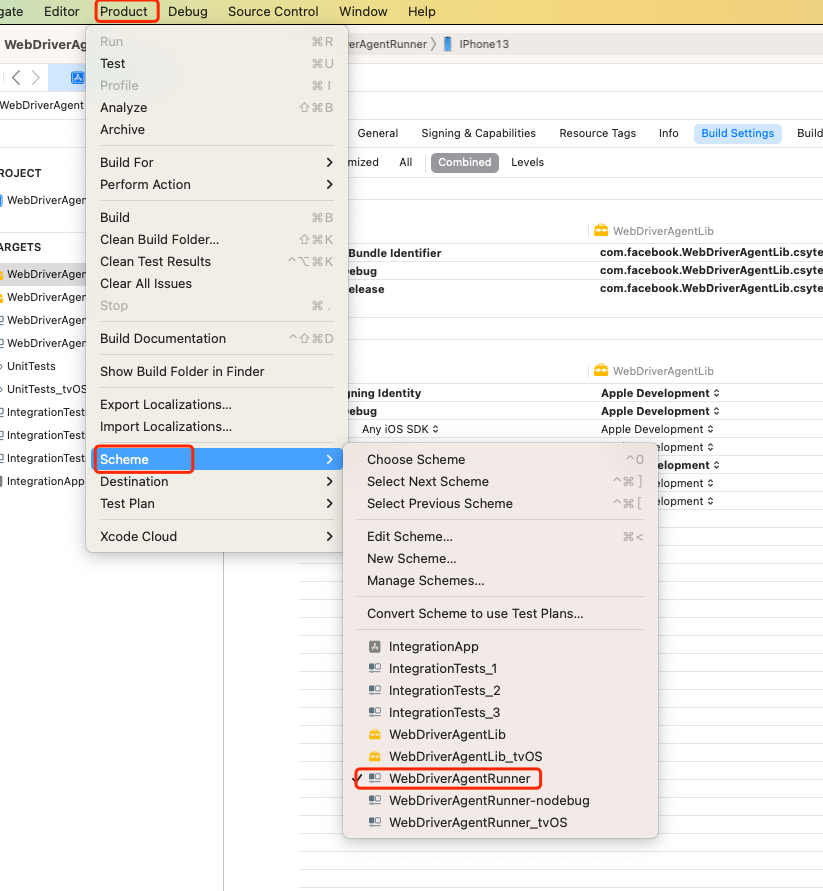823x891 pixels.
Task: Click the WebDriverAgentLib_tvOS scheme toolbox icon
Action: 375,757
